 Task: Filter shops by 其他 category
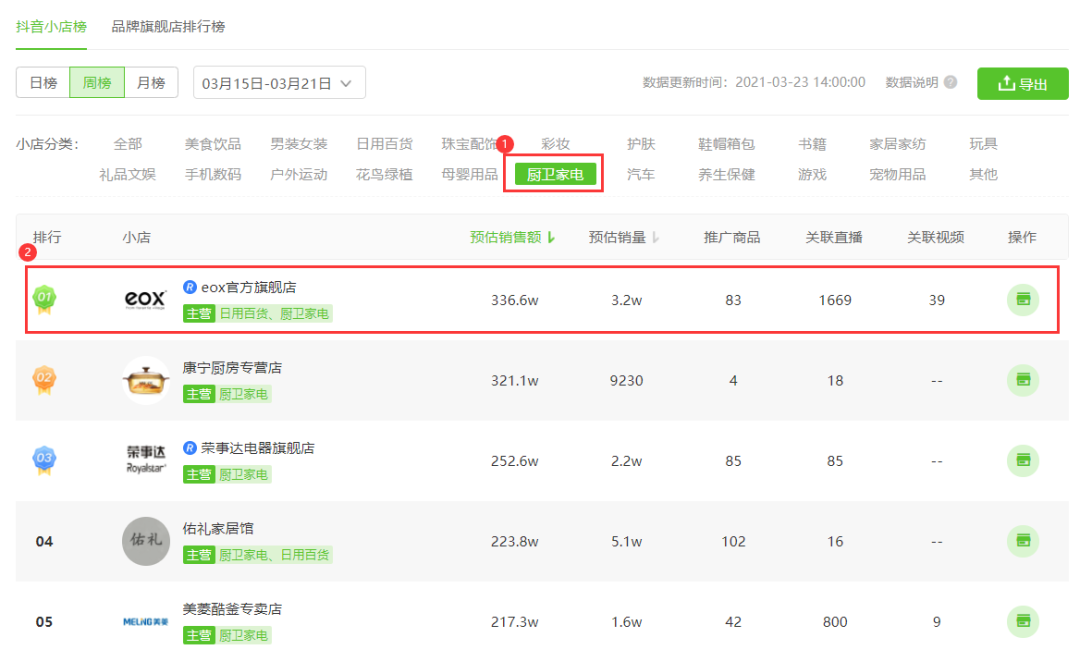(x=983, y=174)
